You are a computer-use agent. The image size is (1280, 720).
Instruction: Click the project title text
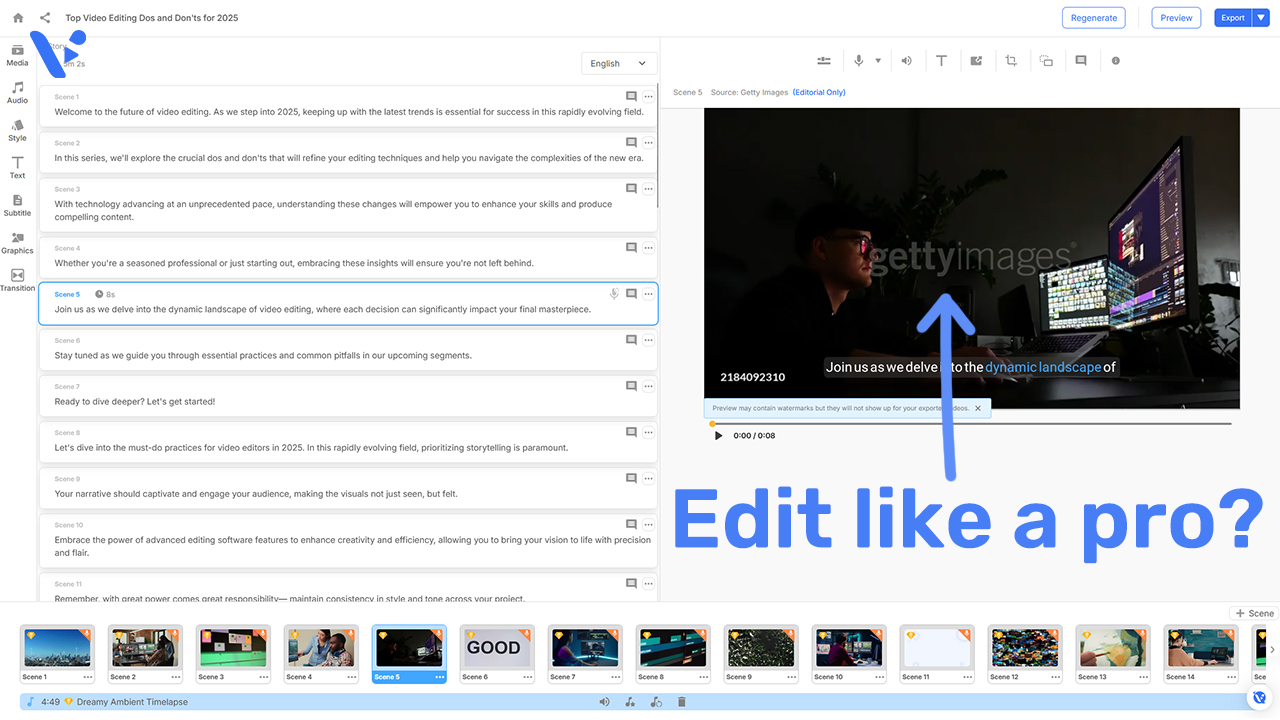(151, 18)
